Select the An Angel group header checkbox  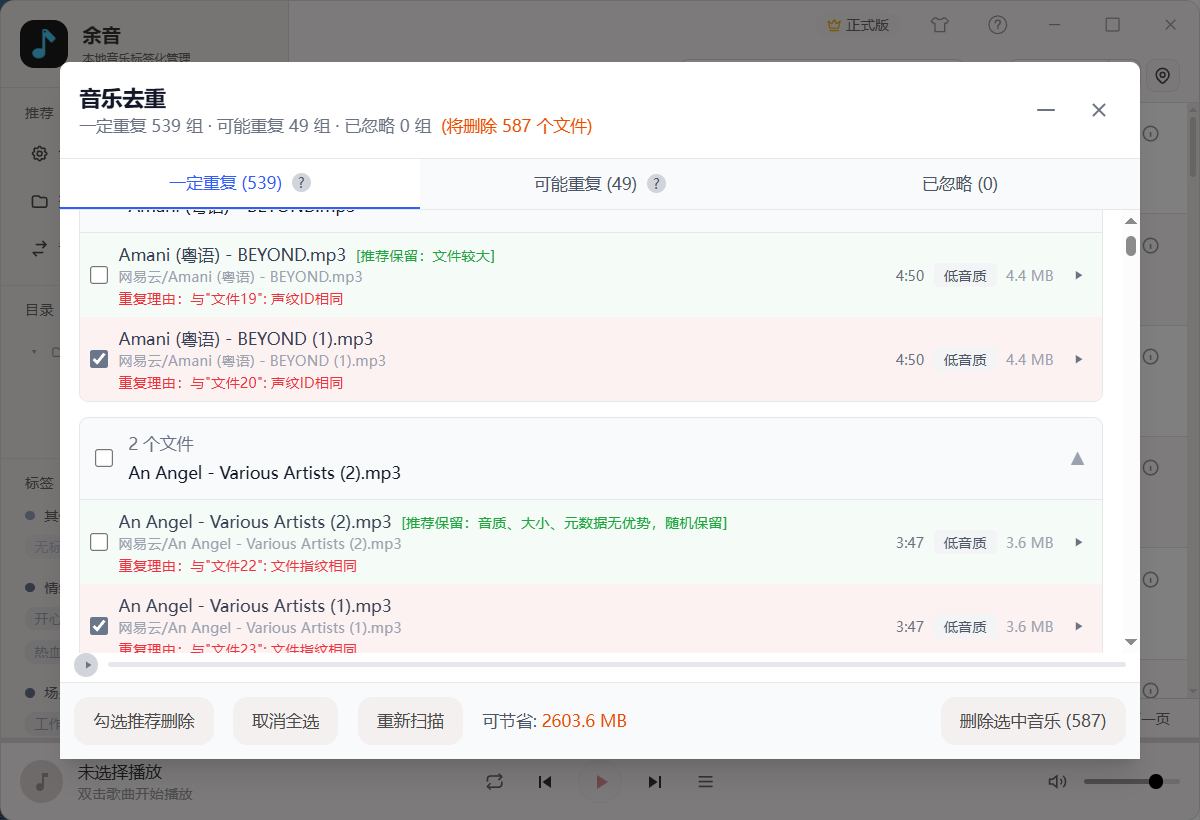coord(104,458)
